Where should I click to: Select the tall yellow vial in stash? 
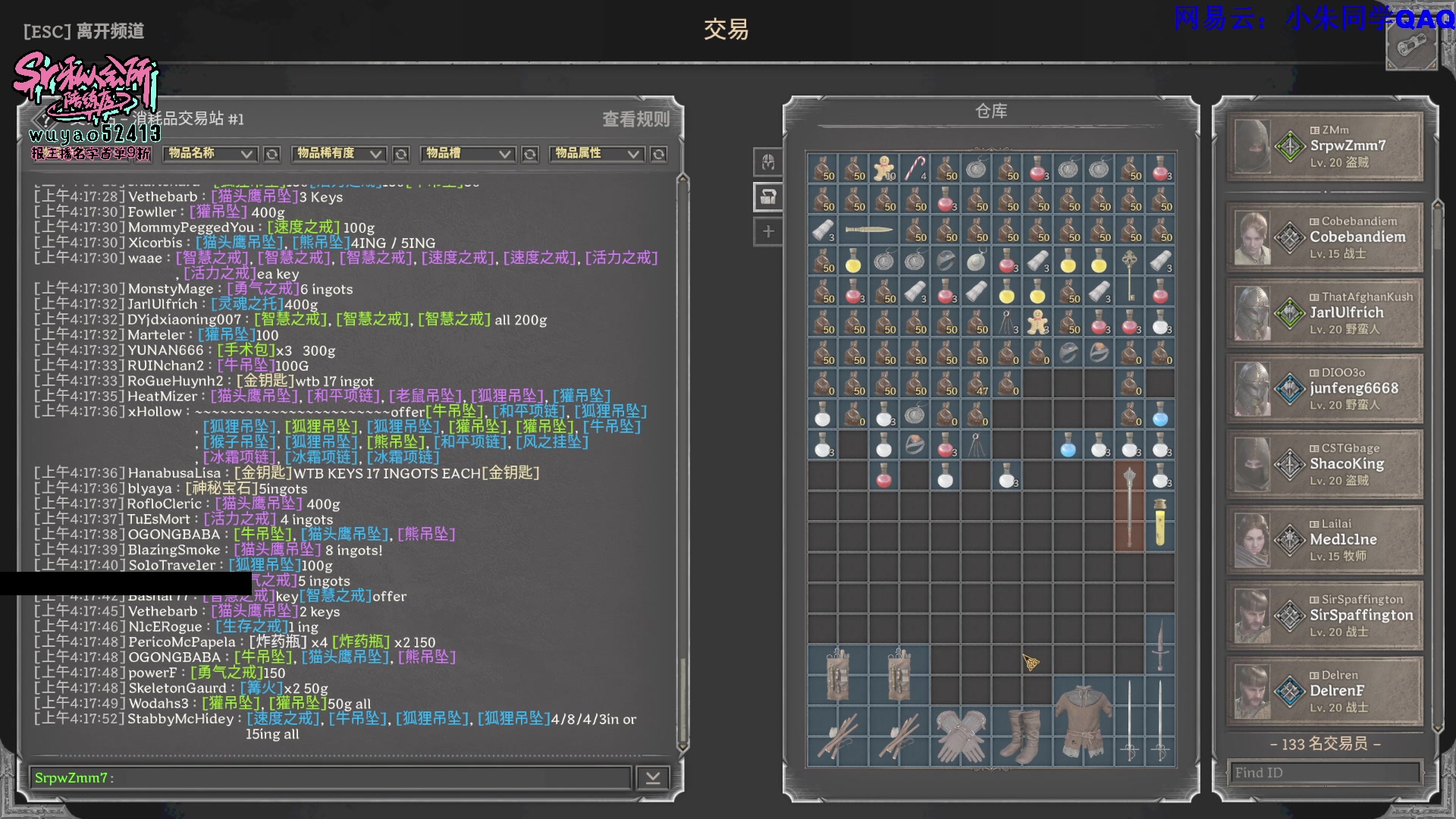coord(1159,522)
